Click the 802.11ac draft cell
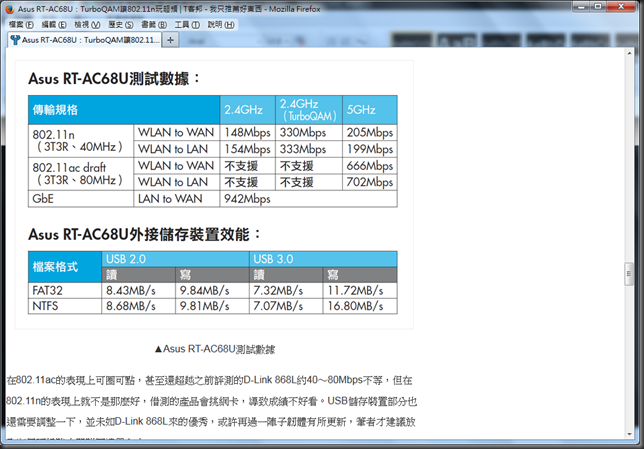Image resolution: width=644 pixels, height=449 pixels. point(81,174)
